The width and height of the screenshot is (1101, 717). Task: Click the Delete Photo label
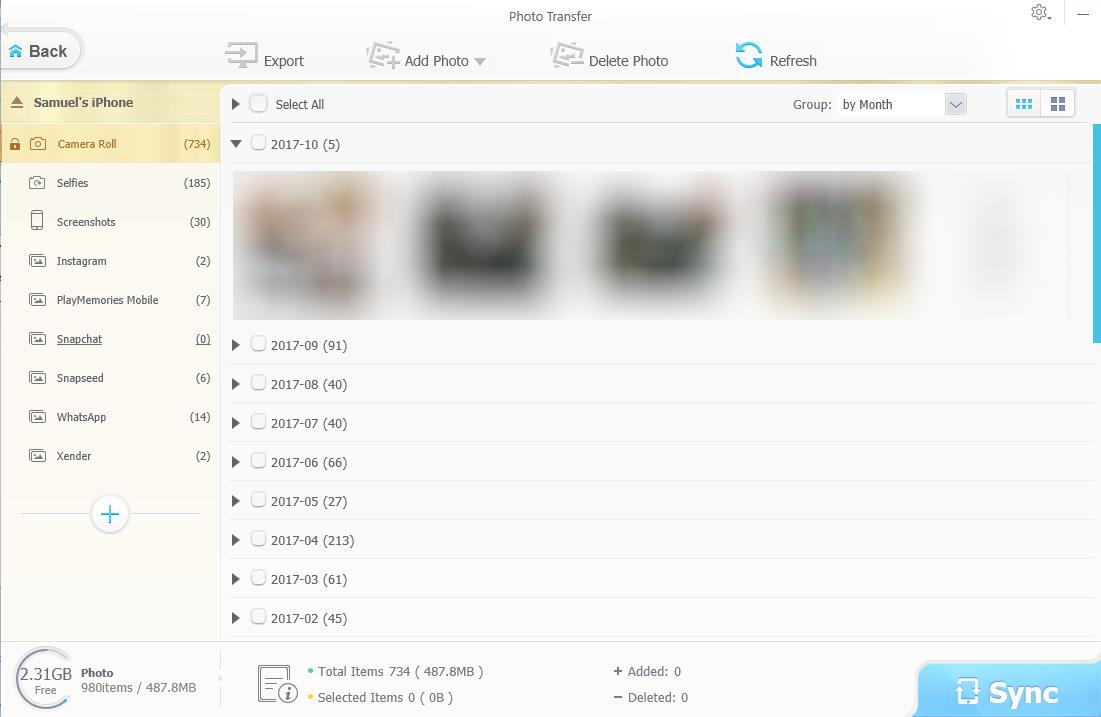pyautogui.click(x=628, y=61)
